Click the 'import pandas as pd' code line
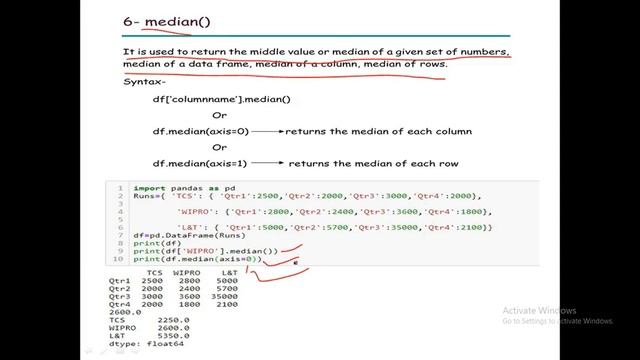This screenshot has height=360, width=640. click(184, 188)
